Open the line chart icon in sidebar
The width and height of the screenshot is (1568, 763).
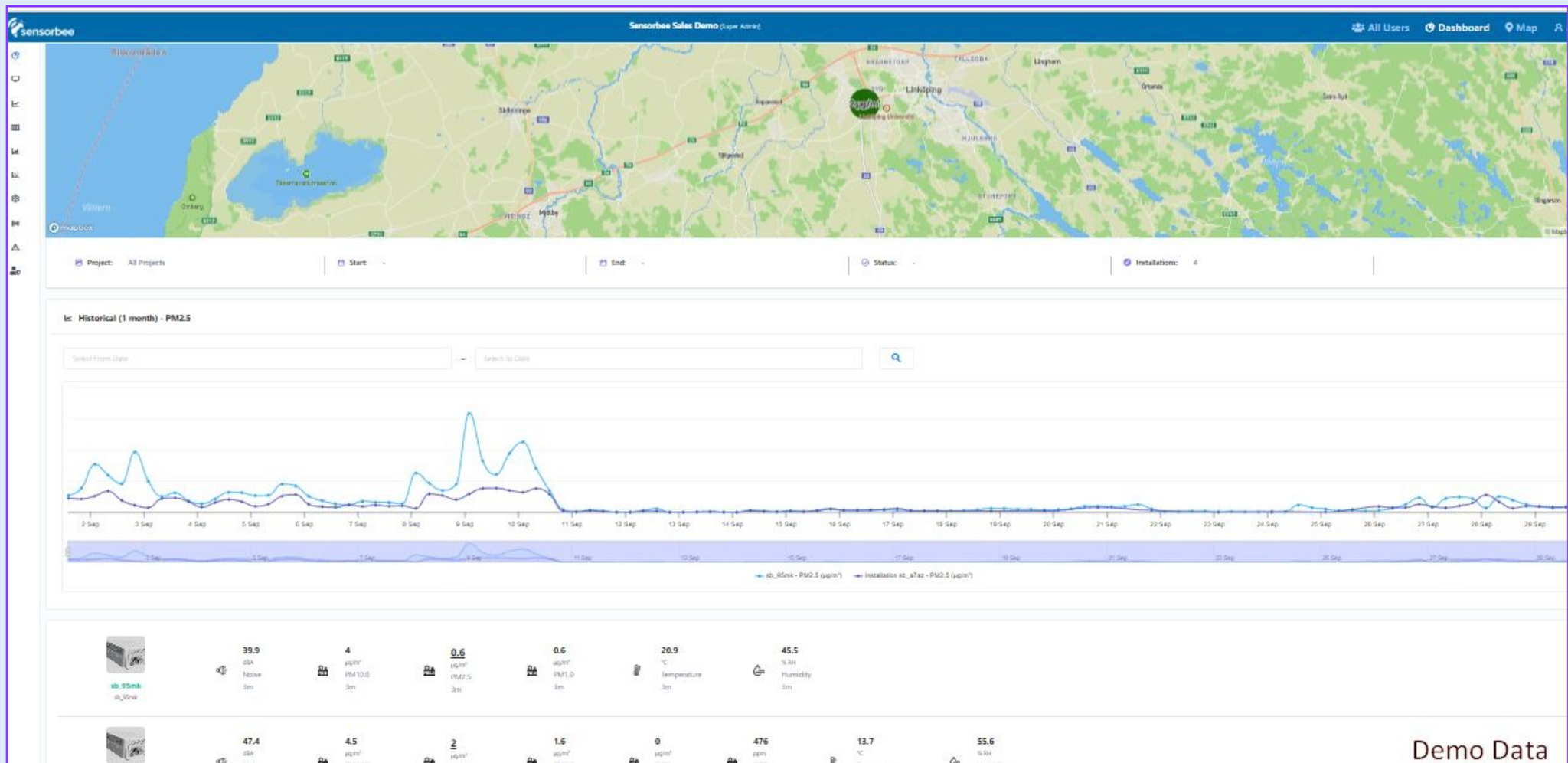pos(15,103)
